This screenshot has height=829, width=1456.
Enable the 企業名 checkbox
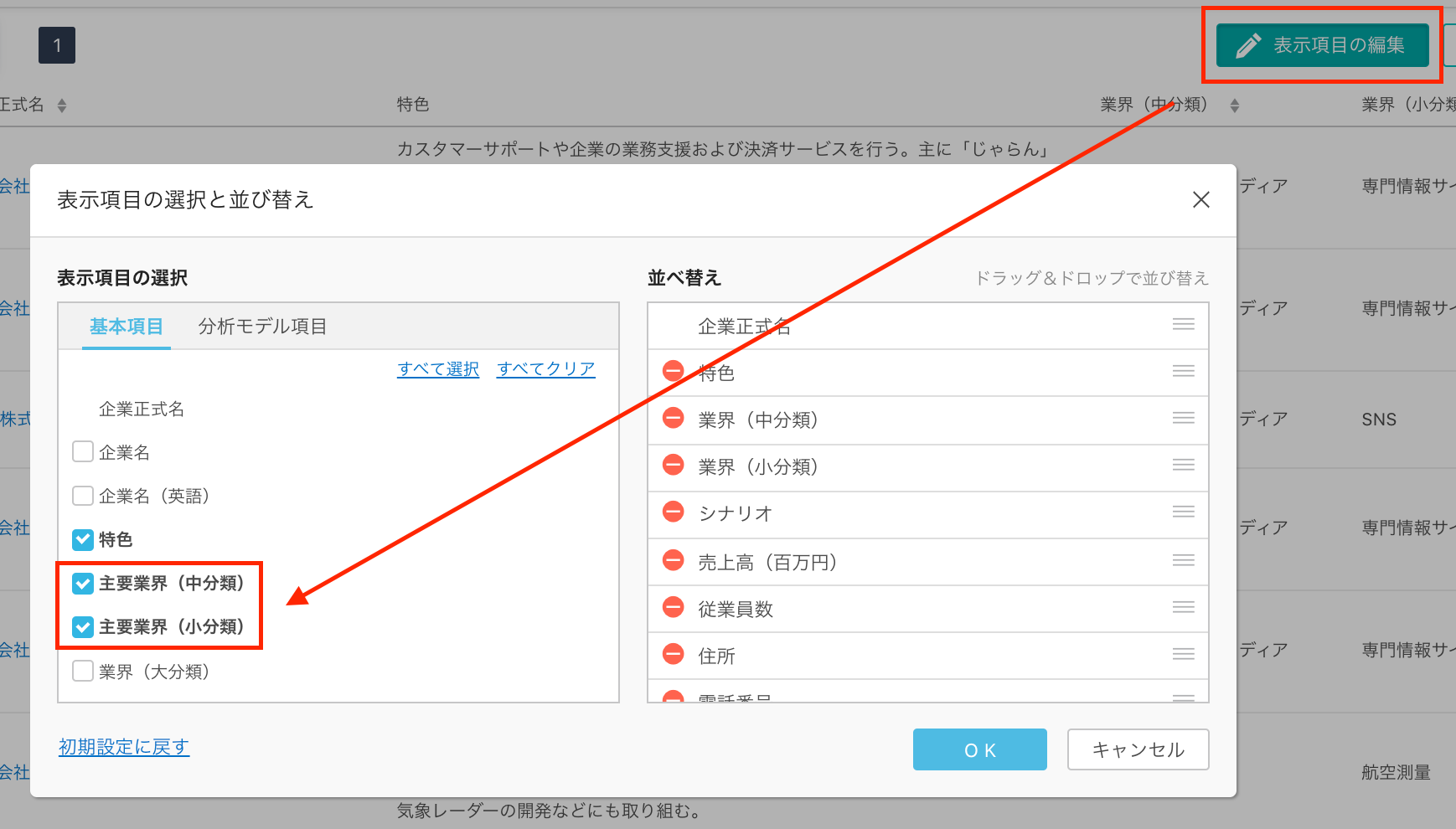coord(83,452)
